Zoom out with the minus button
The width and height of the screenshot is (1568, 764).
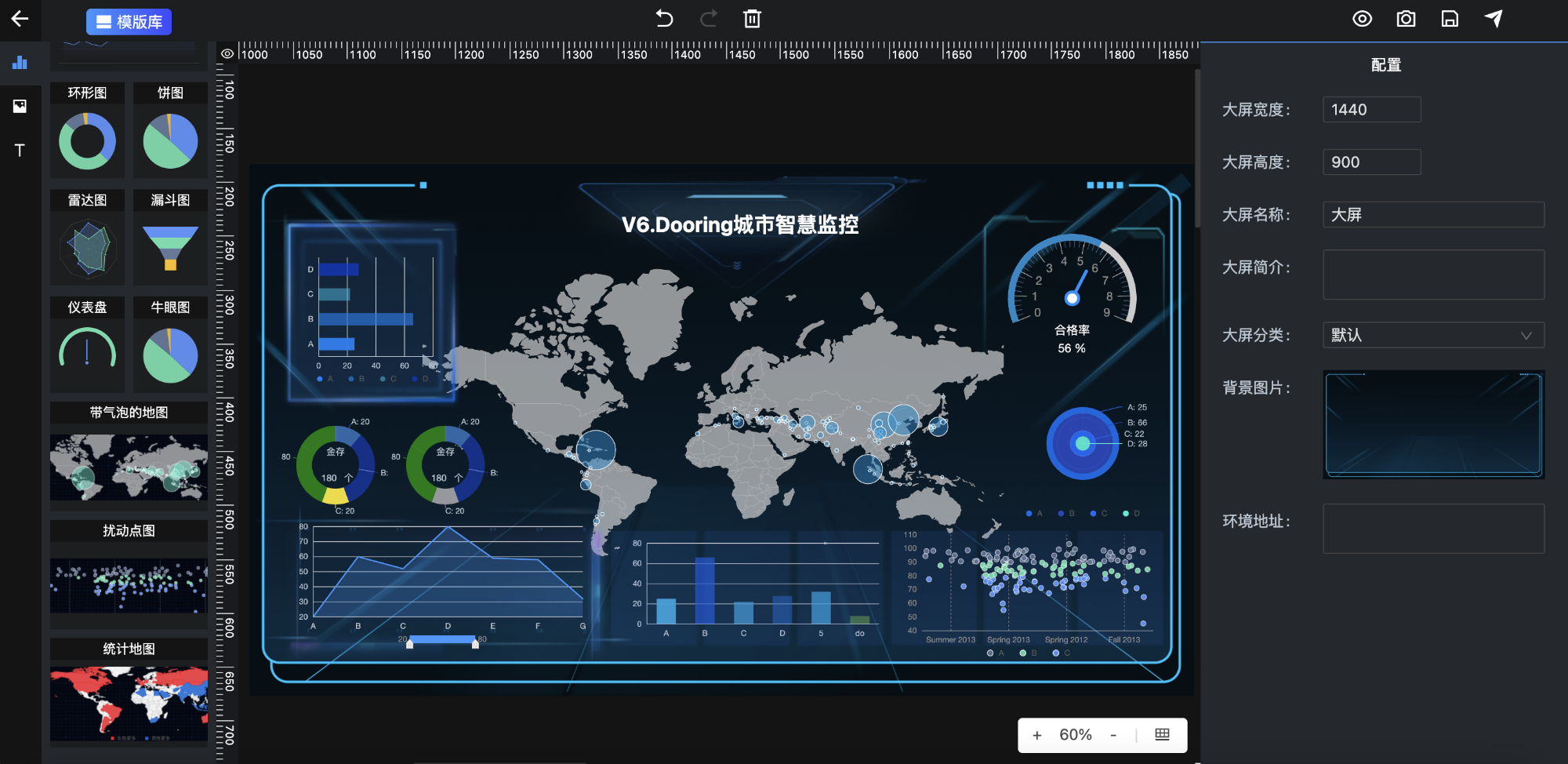point(1113,735)
